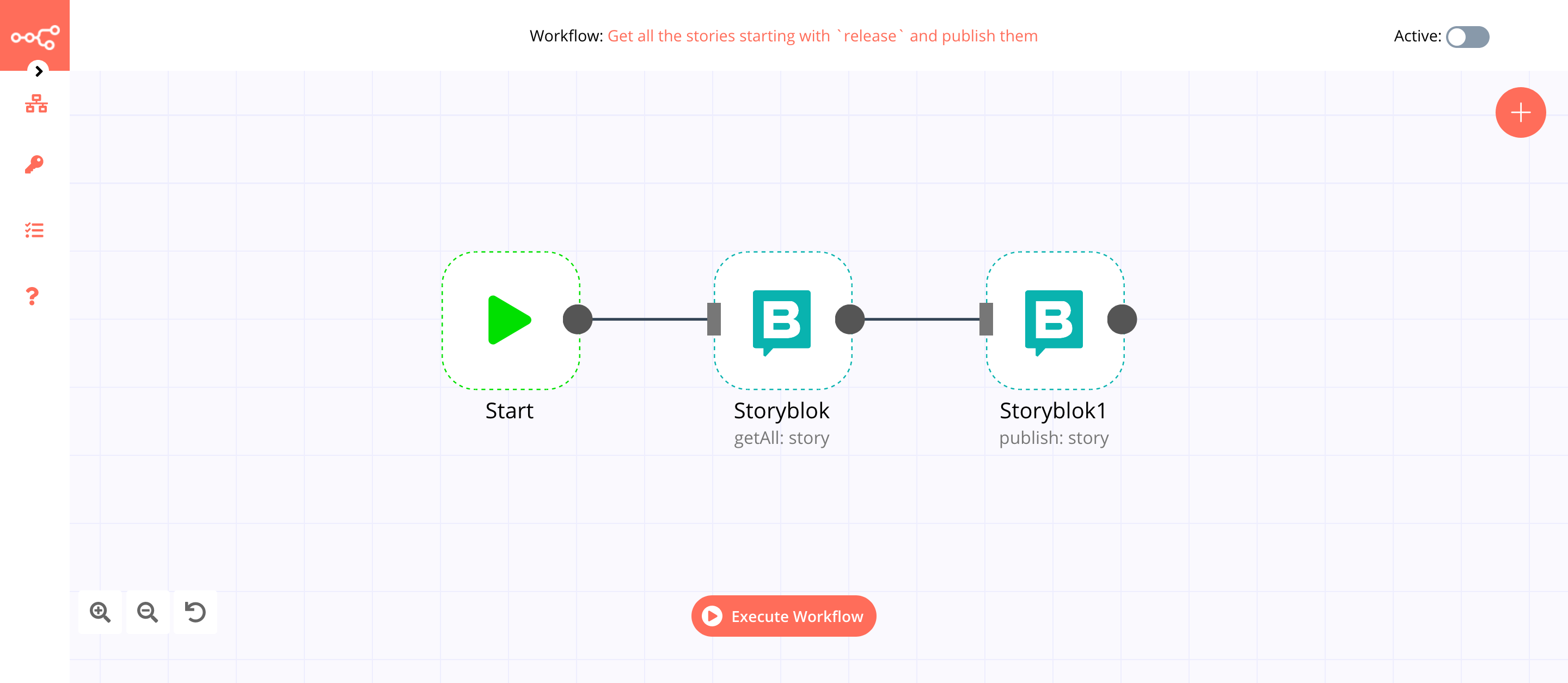Click the Execute Workflow button

pos(784,616)
